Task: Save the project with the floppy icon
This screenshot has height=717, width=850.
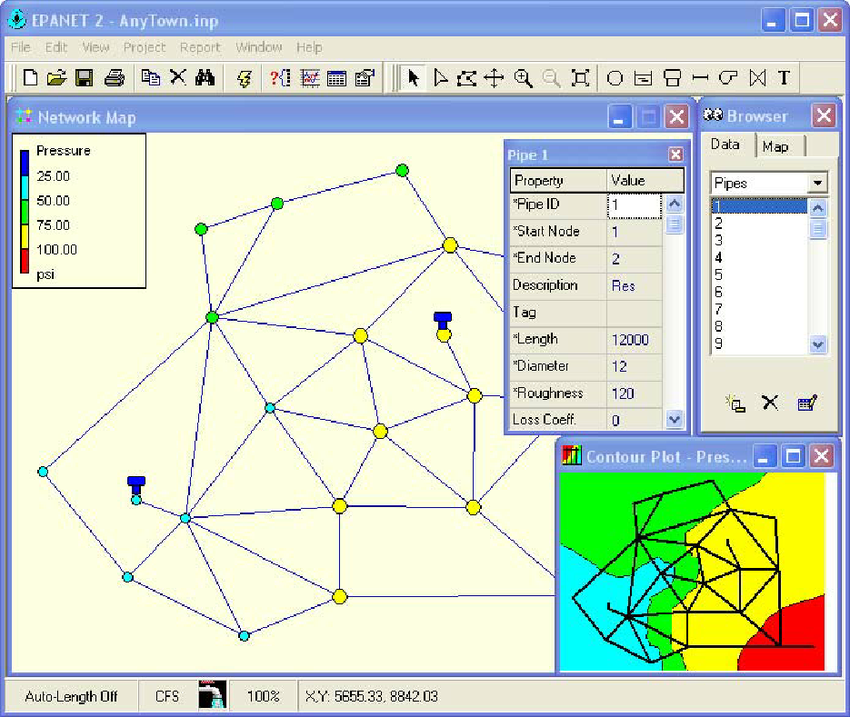Action: point(84,78)
